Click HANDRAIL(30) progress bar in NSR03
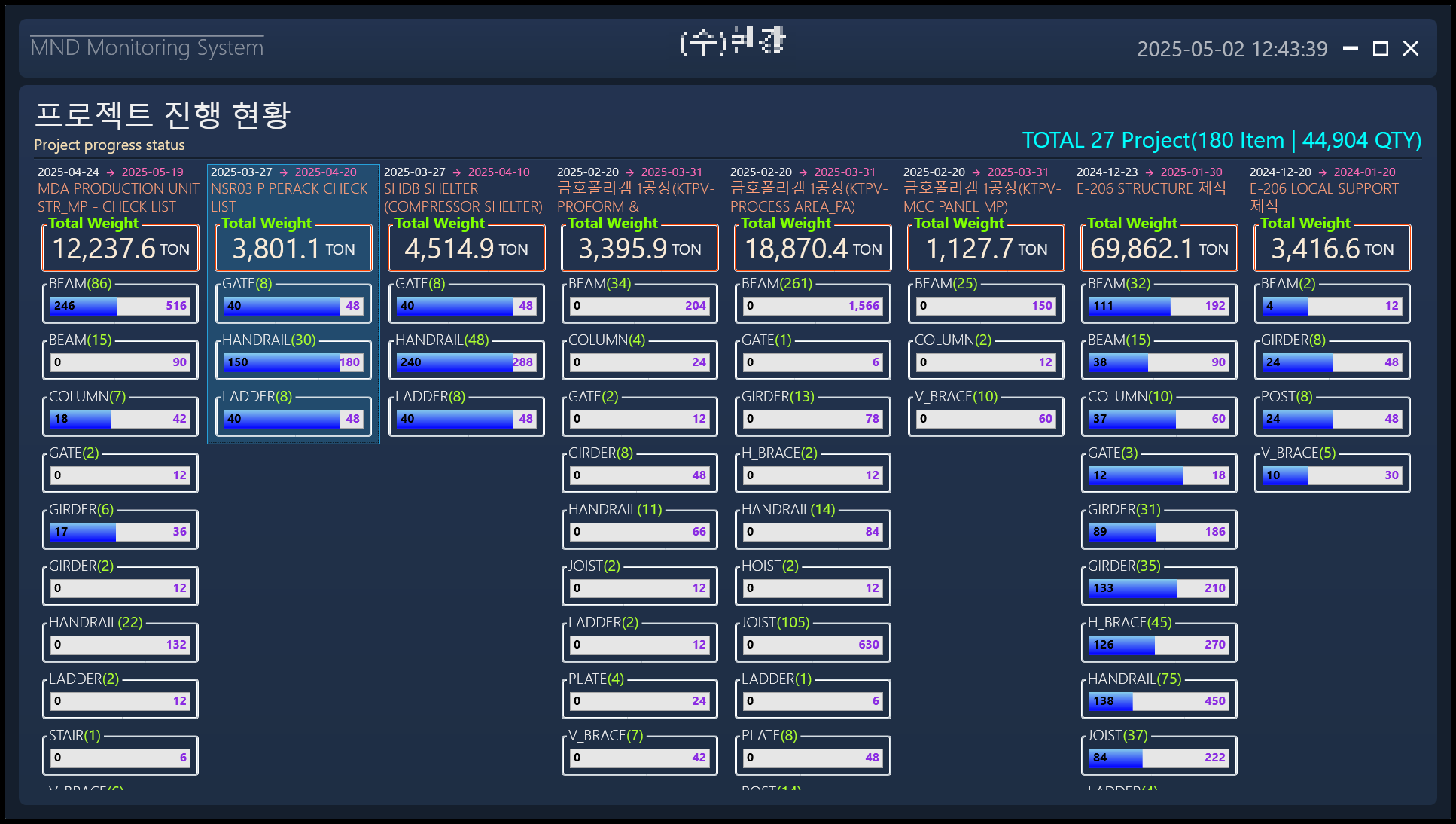The height and width of the screenshot is (824, 1456). 294,362
